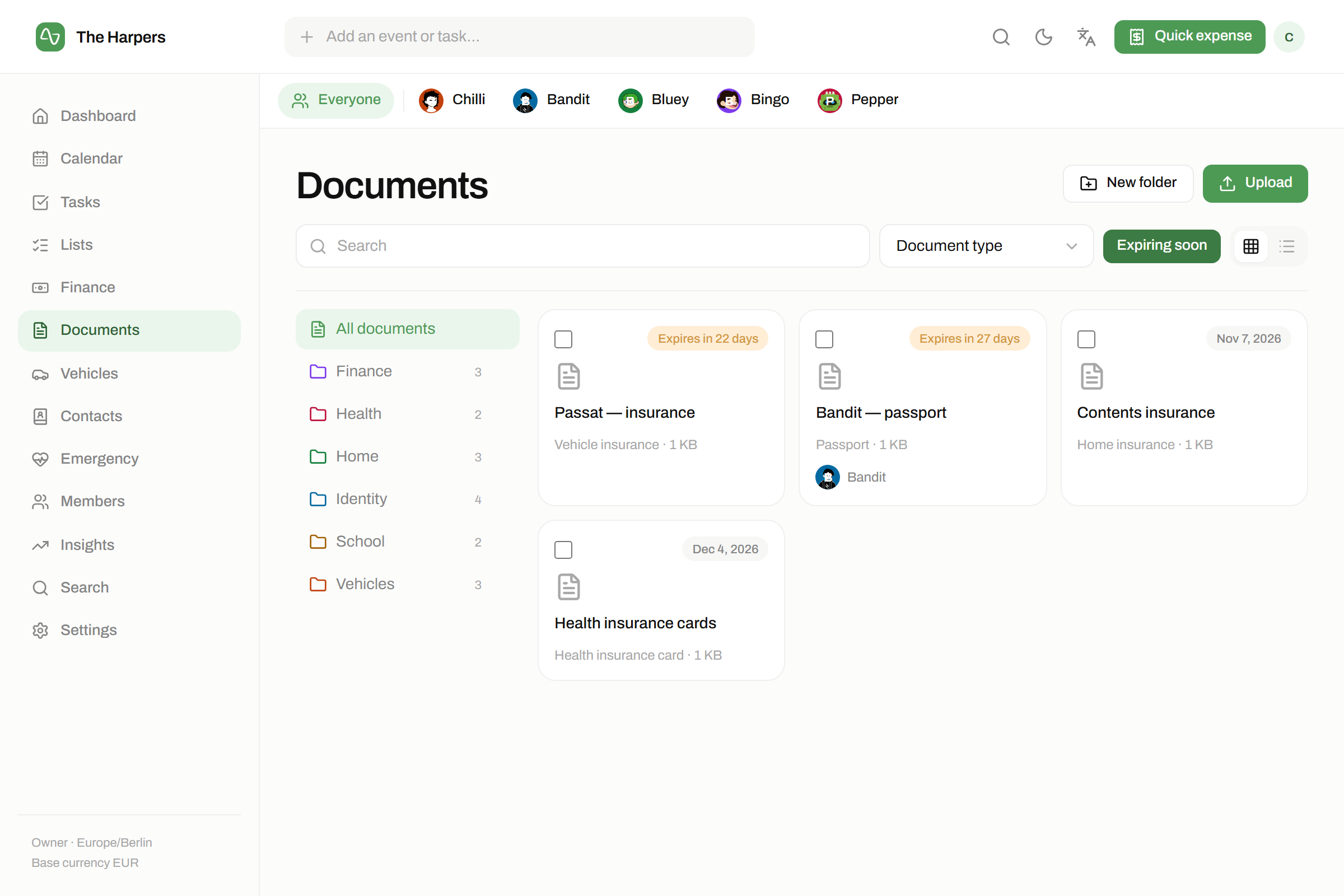Open the Finance documents folder

tap(407, 371)
